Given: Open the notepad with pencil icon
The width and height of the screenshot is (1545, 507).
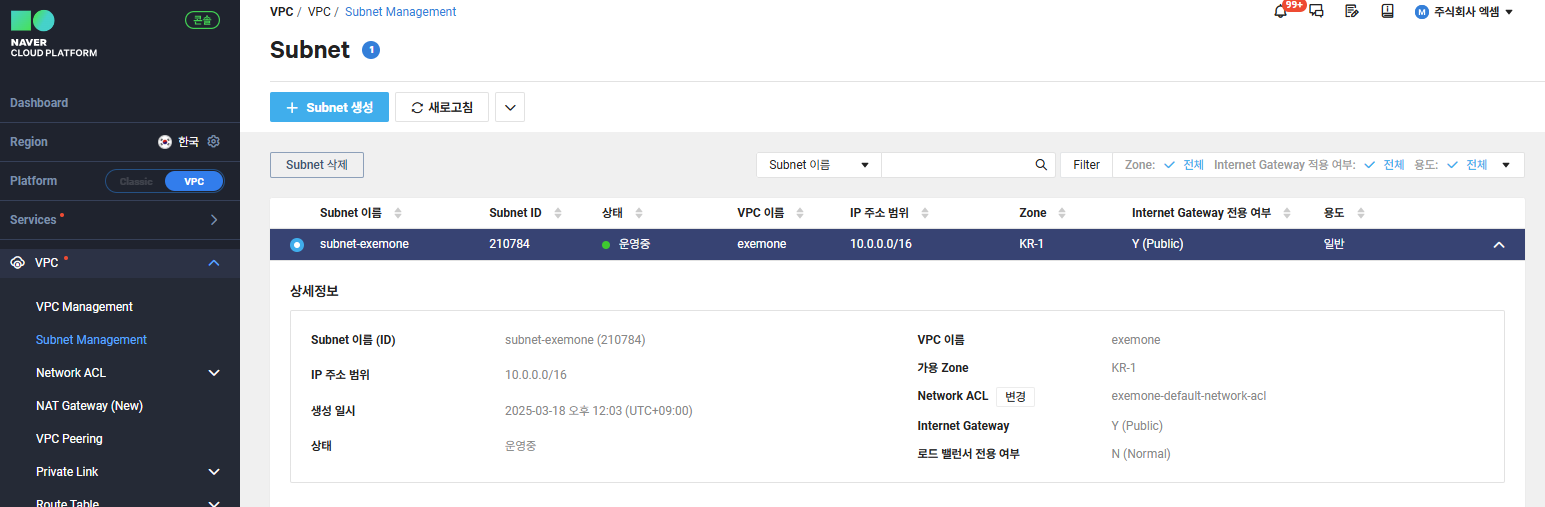Looking at the screenshot, I should [x=1352, y=12].
